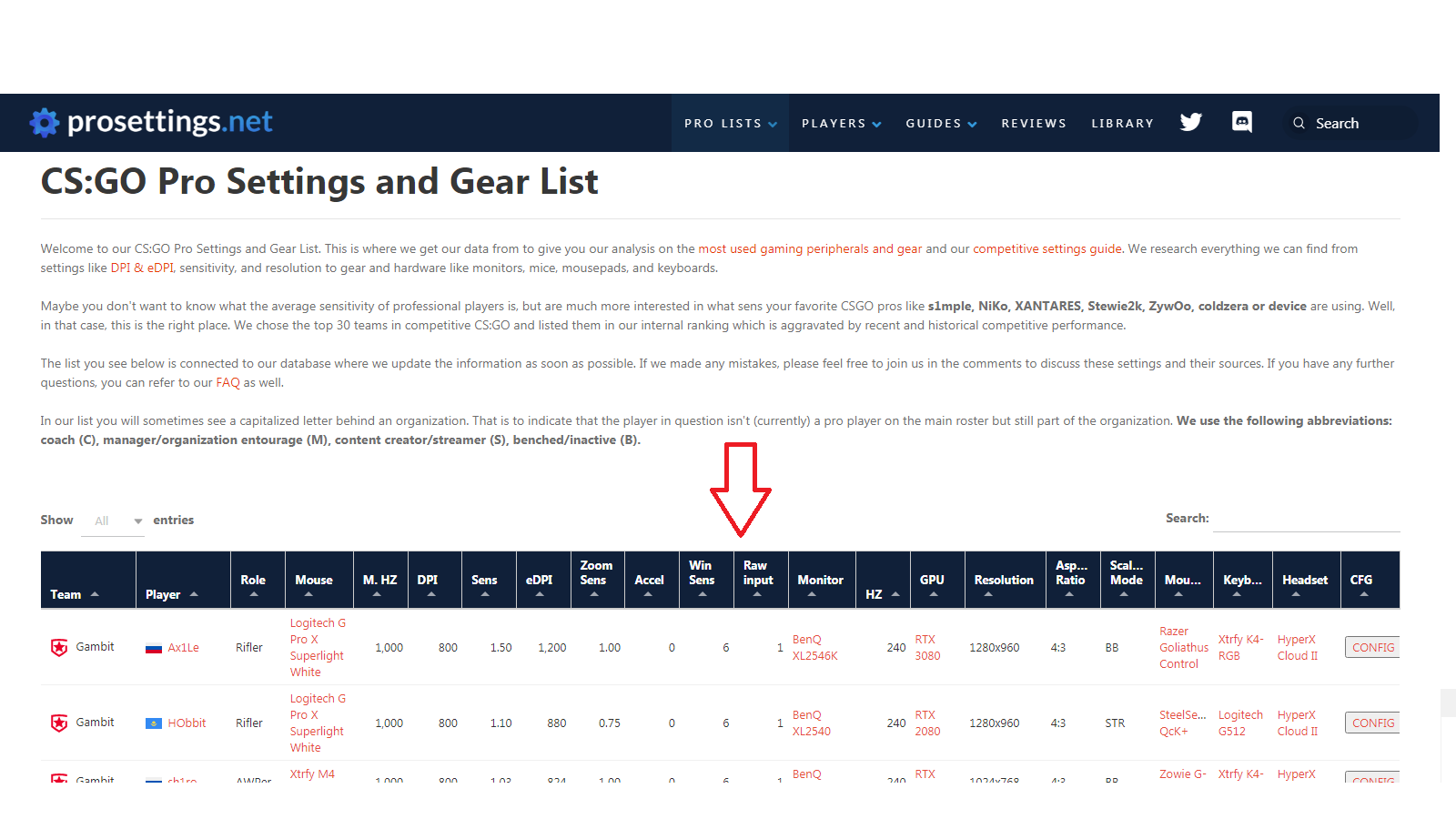Open the Xtrfy K4-RGB keyboard link
The width and height of the screenshot is (1456, 819).
tap(1241, 647)
